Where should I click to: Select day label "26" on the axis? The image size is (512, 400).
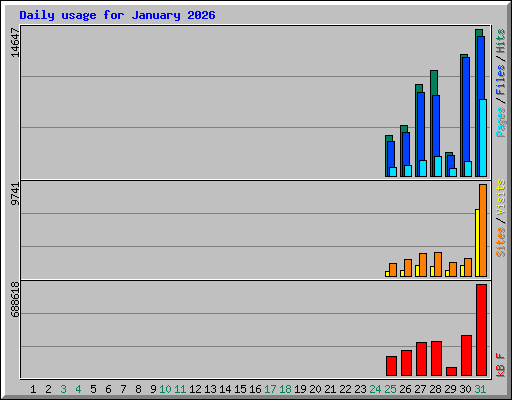pyautogui.click(x=405, y=389)
